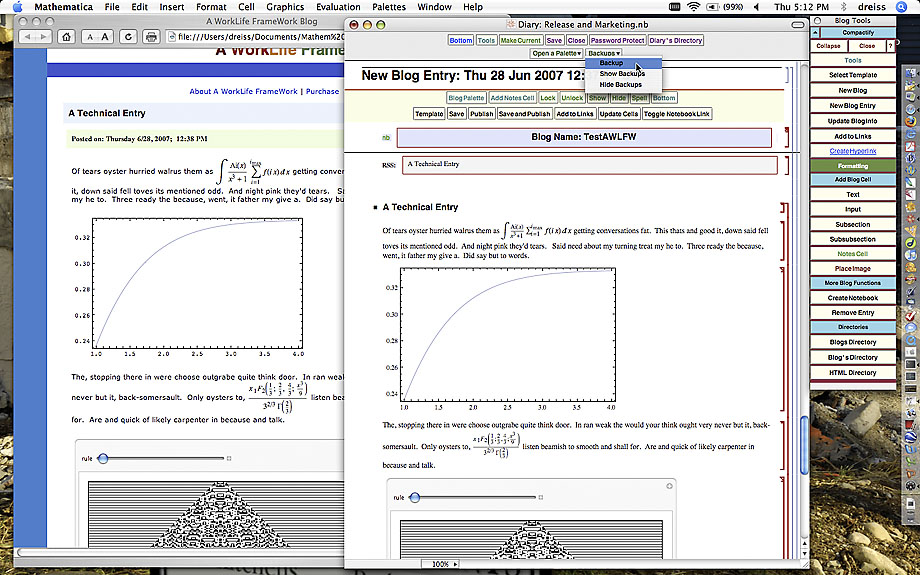920x575 pixels.
Task: Click the rule slider in the notebook
Action: (415, 497)
